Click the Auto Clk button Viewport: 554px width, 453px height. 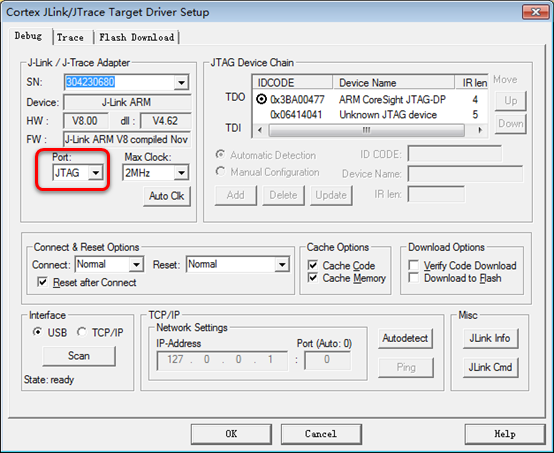tap(167, 196)
